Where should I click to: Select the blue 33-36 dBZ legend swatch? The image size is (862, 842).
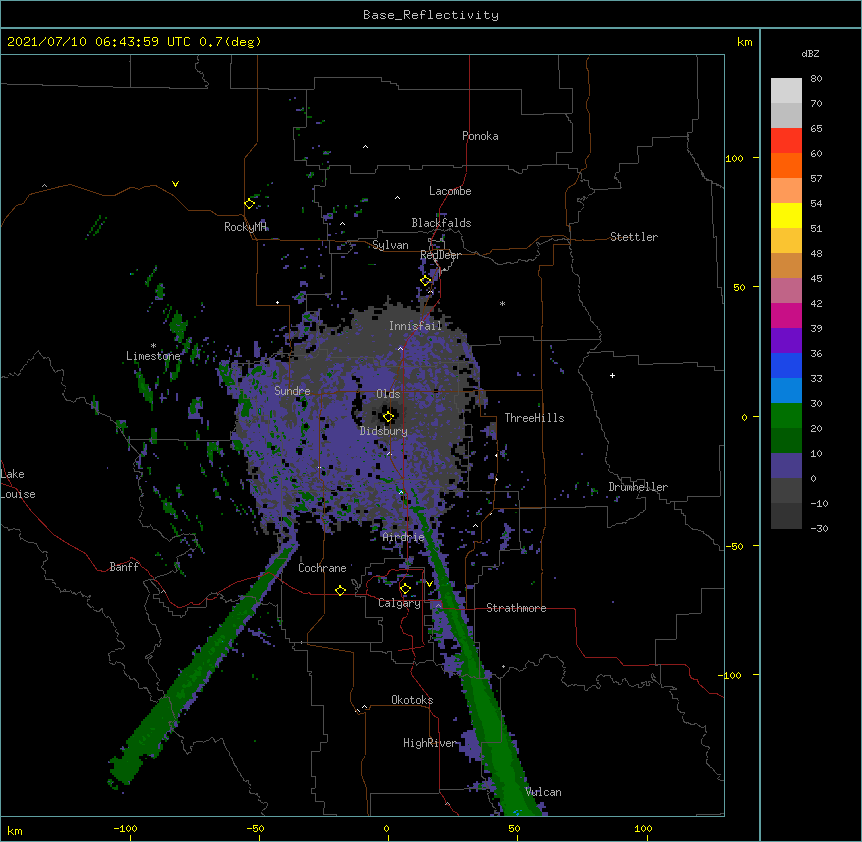point(786,365)
